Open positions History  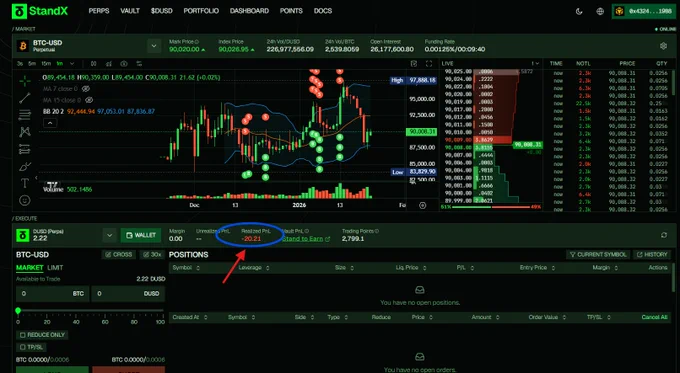click(x=652, y=255)
